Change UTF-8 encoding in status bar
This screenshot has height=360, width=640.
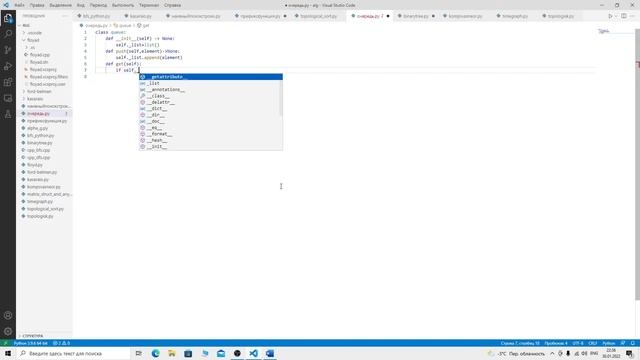click(x=578, y=343)
